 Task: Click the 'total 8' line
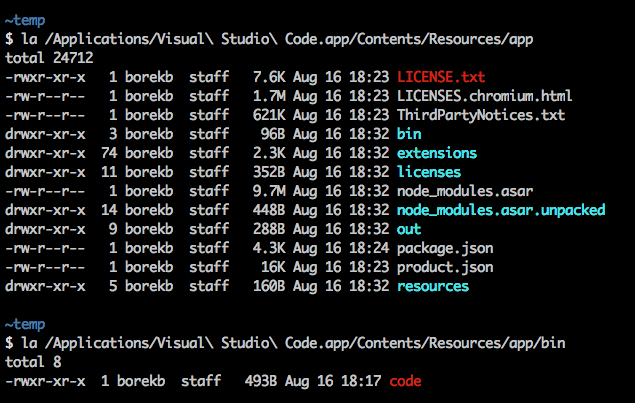click(x=33, y=362)
